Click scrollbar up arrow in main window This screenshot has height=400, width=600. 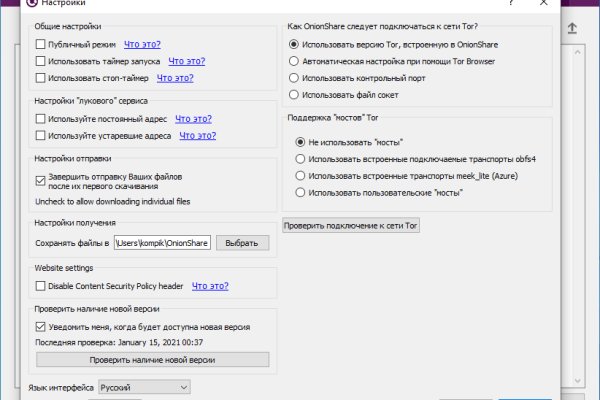pyautogui.click(x=577, y=52)
